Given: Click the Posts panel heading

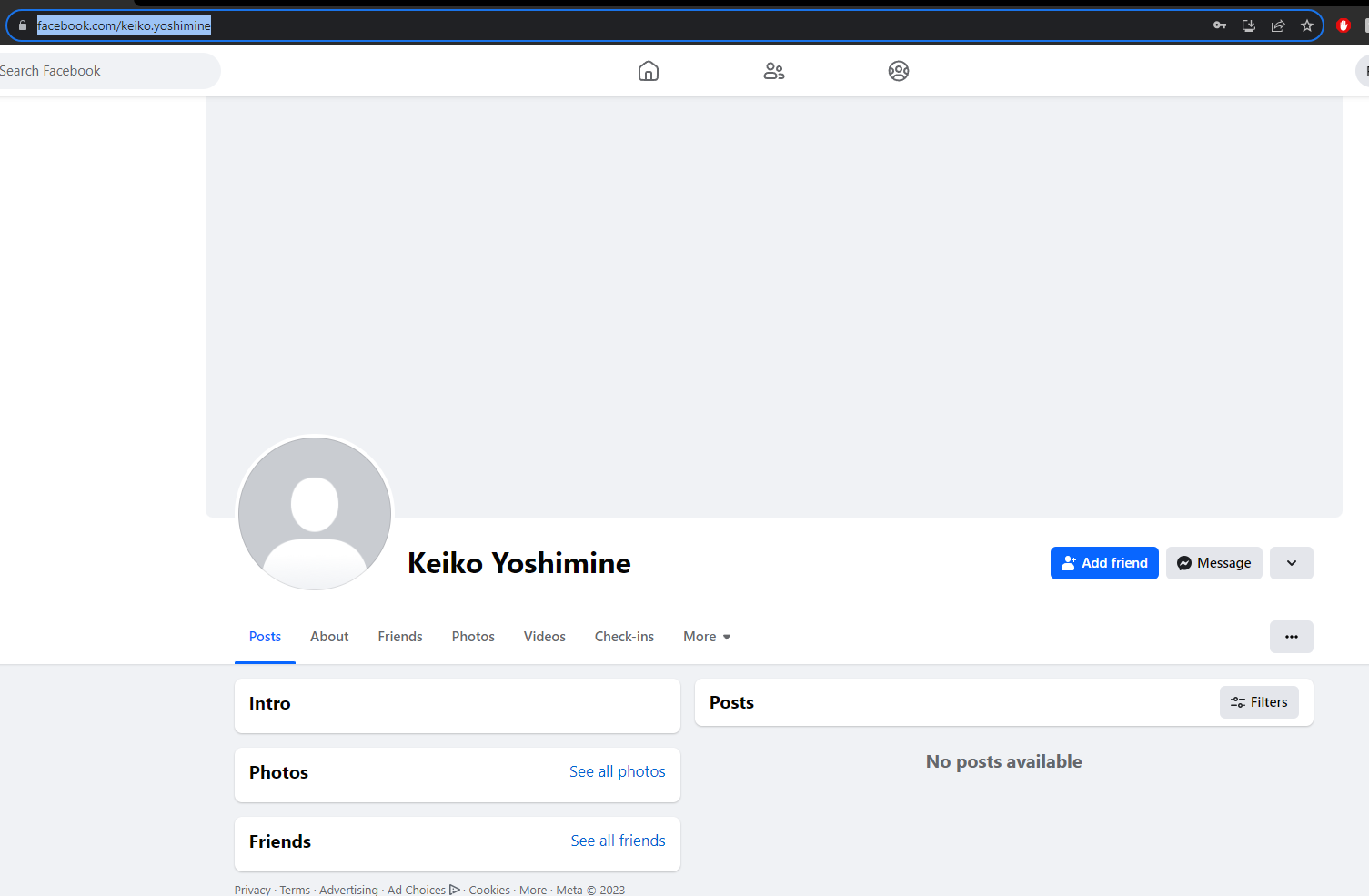Looking at the screenshot, I should 731,702.
